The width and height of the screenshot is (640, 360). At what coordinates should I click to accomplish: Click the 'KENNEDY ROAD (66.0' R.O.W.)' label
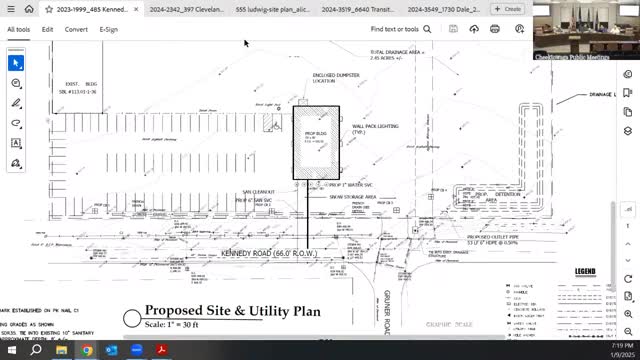click(x=269, y=253)
